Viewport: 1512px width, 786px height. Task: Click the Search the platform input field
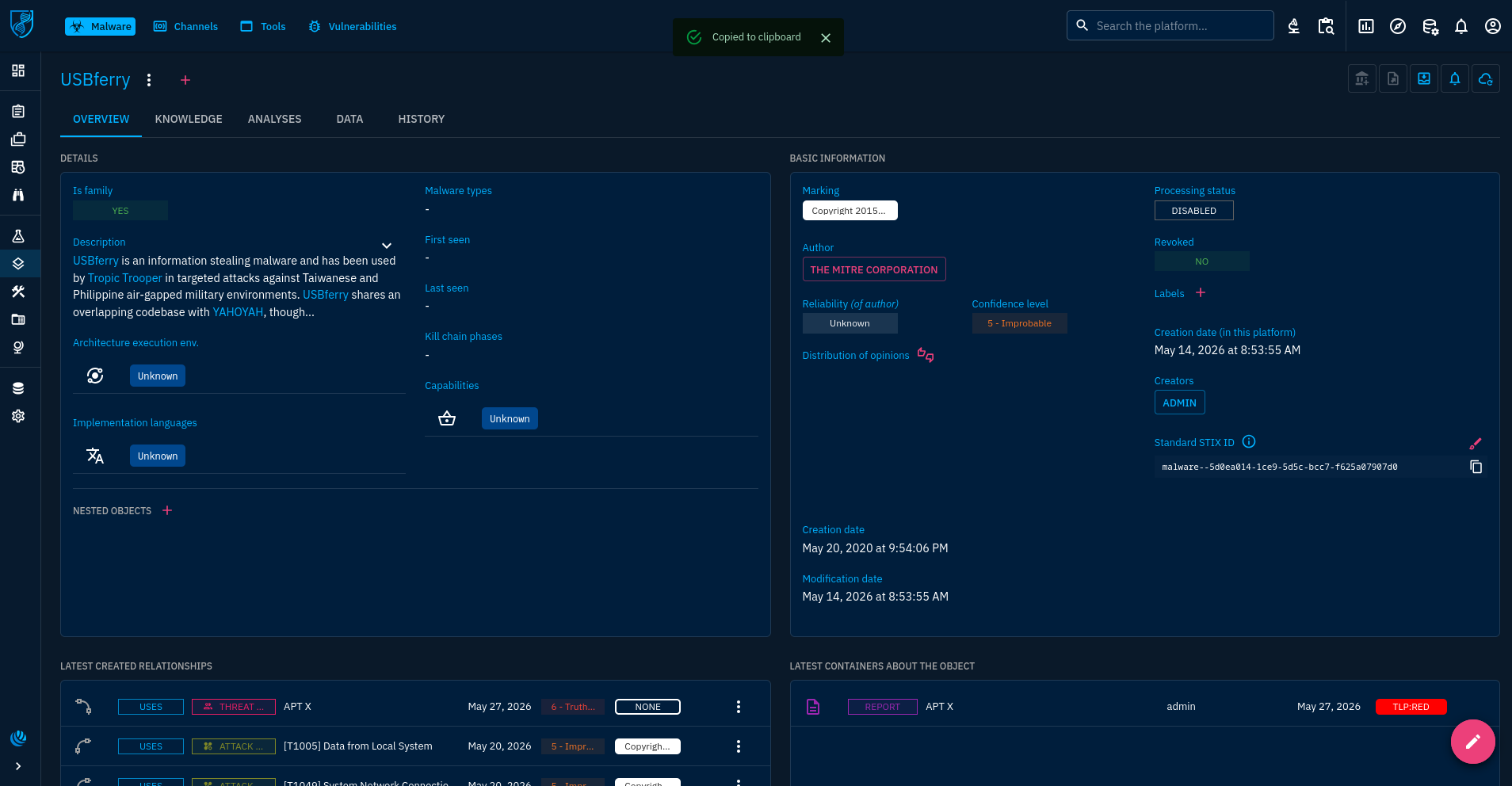(1170, 25)
